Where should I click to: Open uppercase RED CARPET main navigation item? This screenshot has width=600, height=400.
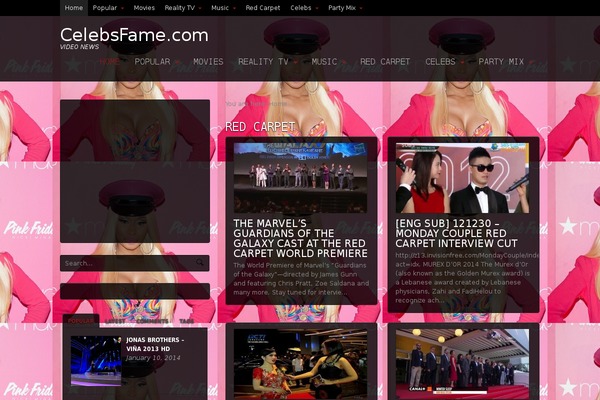pyautogui.click(x=385, y=61)
